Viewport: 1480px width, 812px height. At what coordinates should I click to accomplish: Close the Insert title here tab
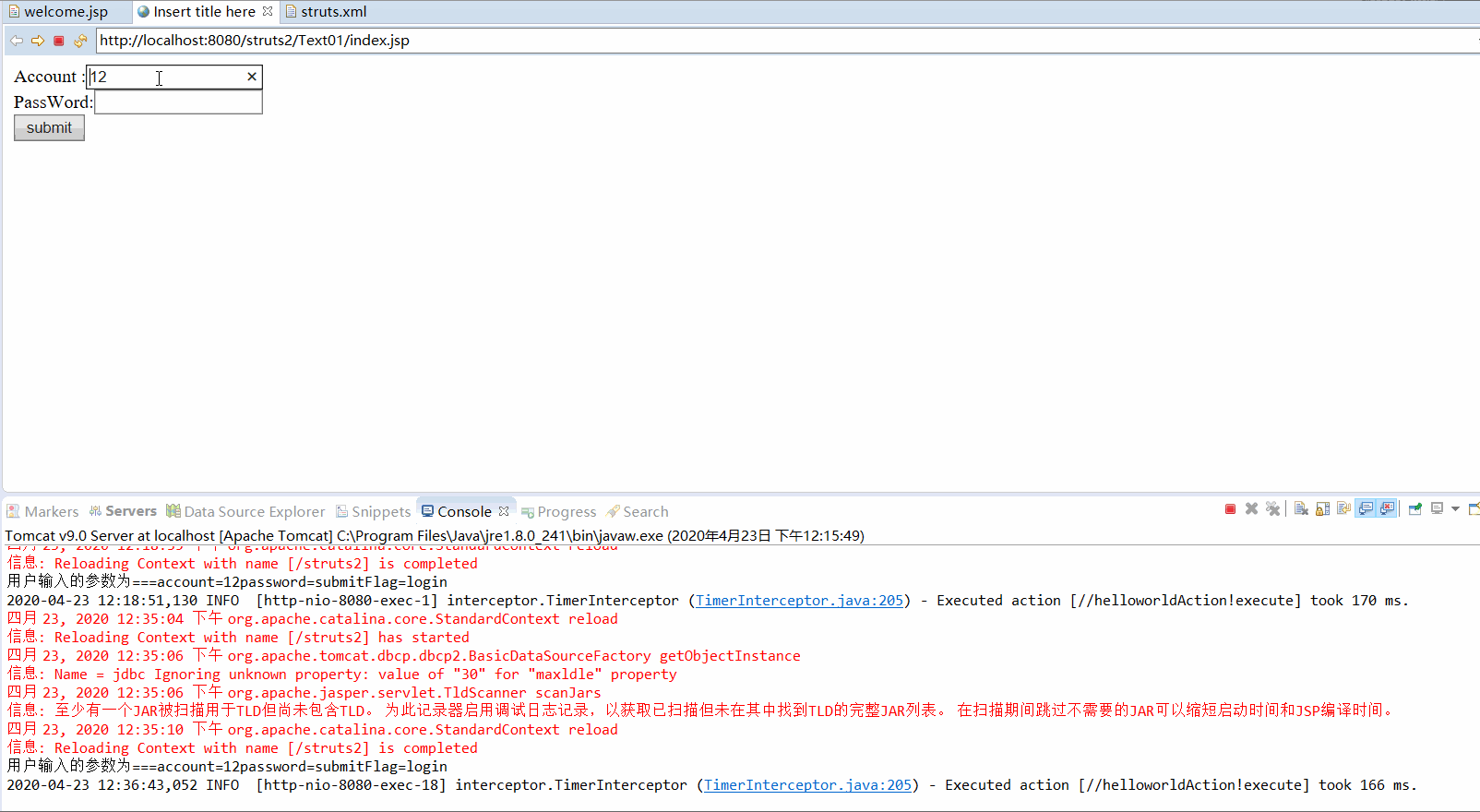(268, 11)
